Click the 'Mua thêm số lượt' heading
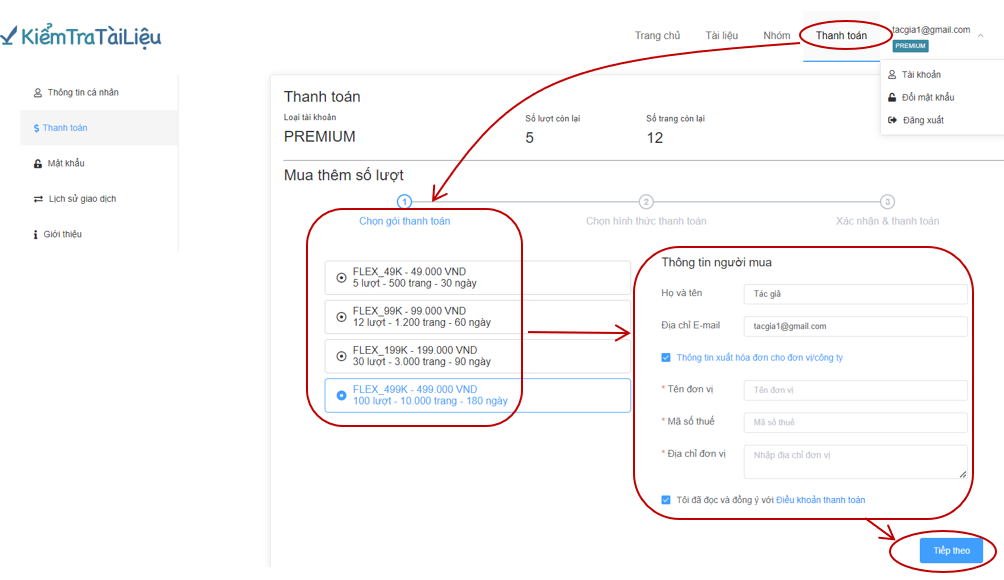Viewport: 1004px width, 580px height. 344,175
